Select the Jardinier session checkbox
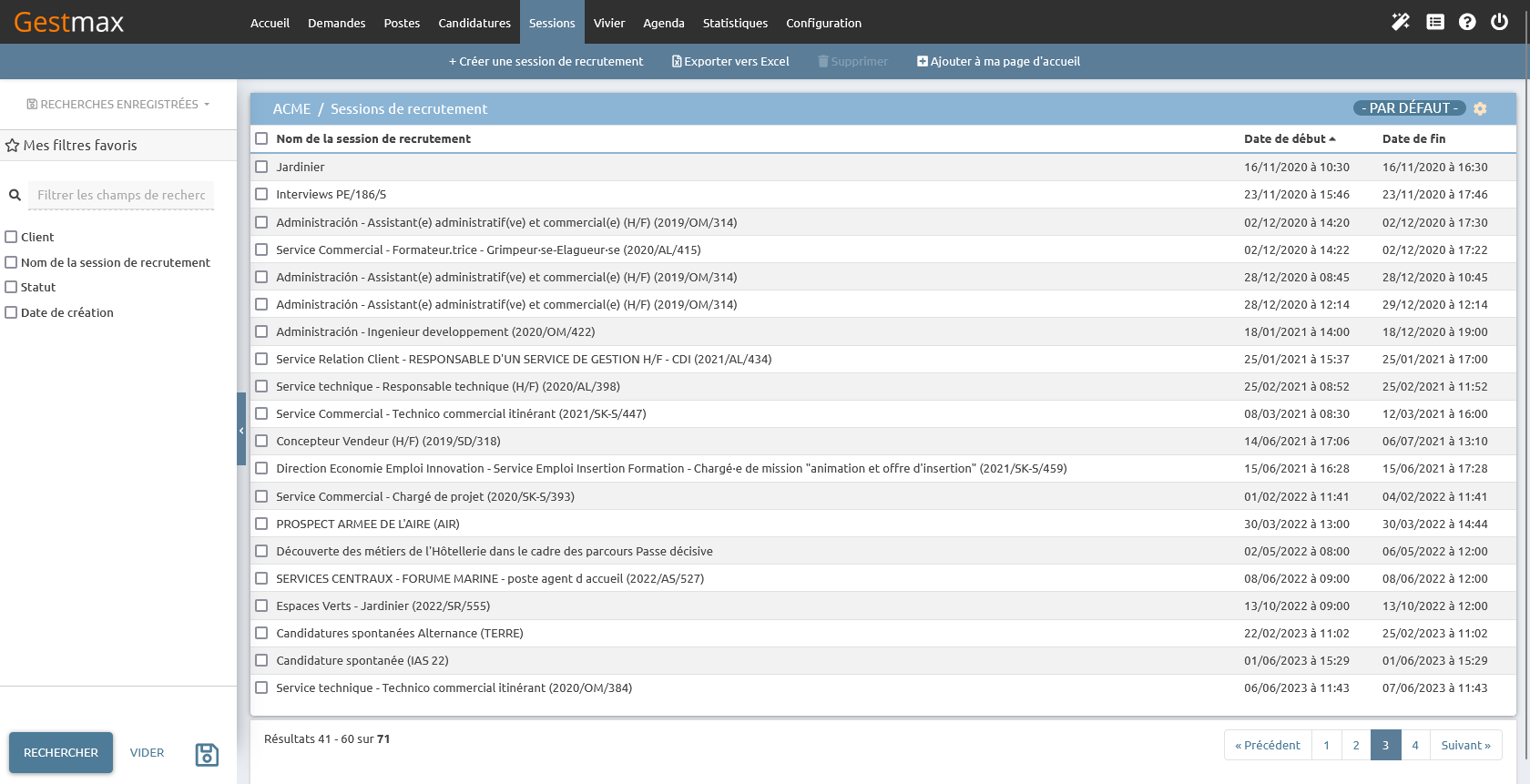1530x784 pixels. pyautogui.click(x=261, y=167)
